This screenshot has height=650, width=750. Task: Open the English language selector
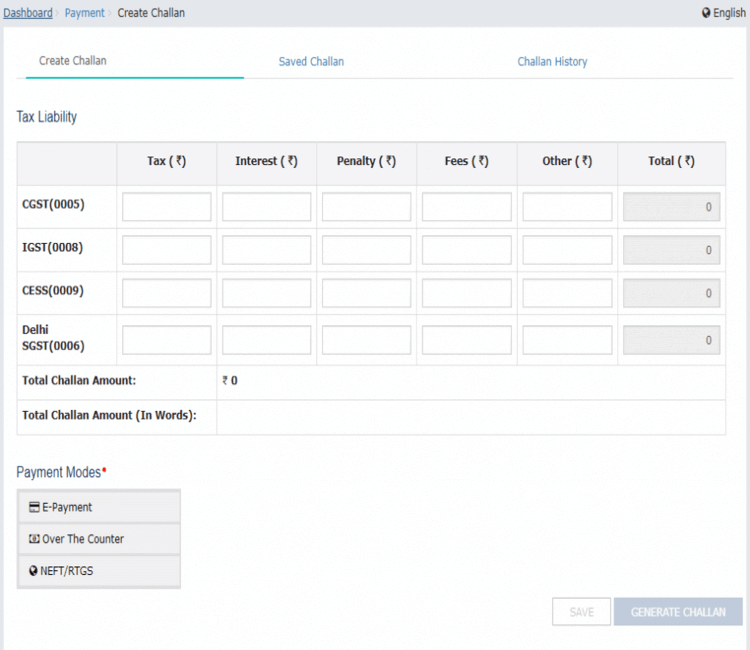724,13
